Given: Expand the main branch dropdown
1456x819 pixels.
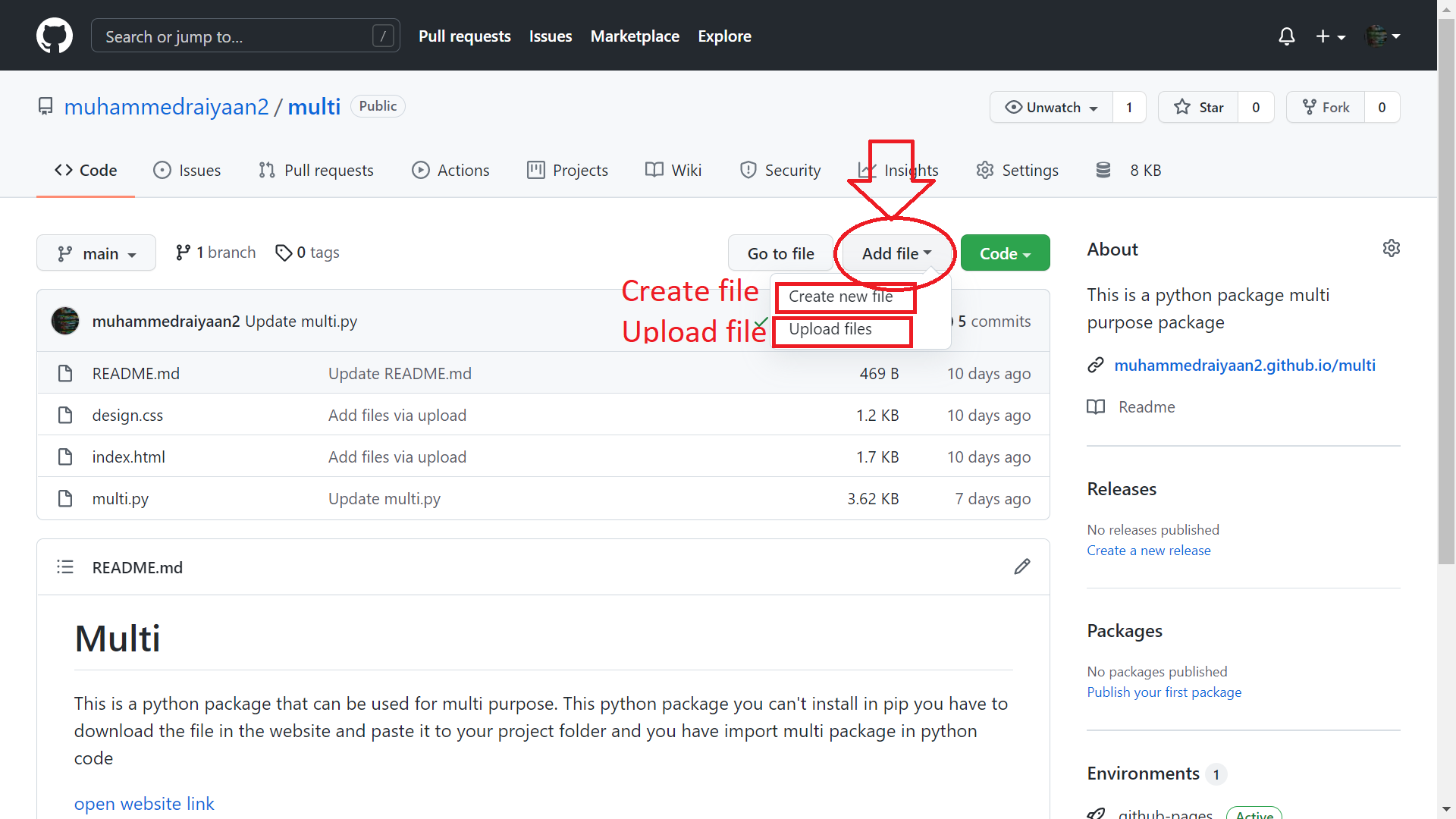Looking at the screenshot, I should point(96,253).
